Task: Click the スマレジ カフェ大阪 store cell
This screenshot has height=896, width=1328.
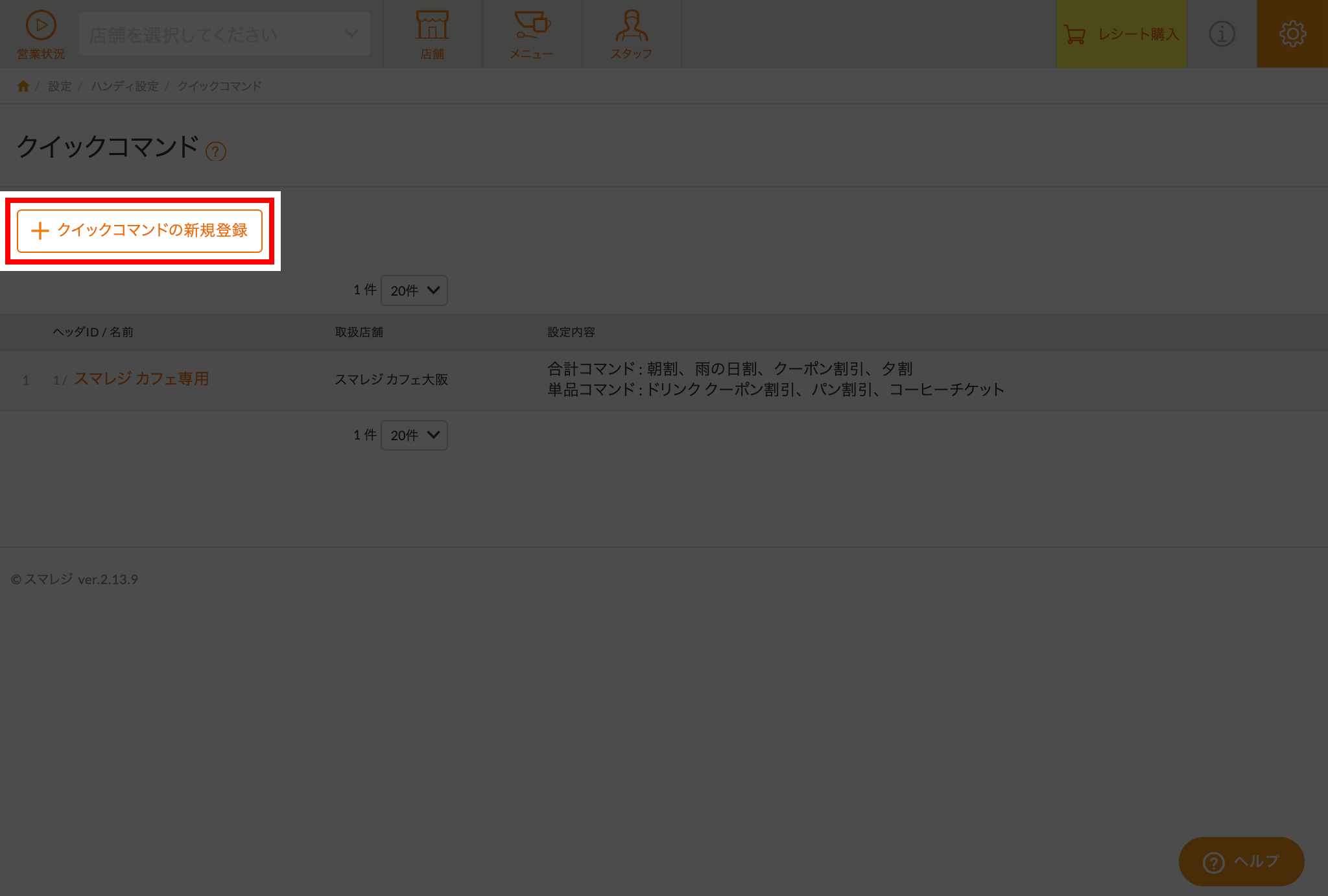Action: point(391,379)
